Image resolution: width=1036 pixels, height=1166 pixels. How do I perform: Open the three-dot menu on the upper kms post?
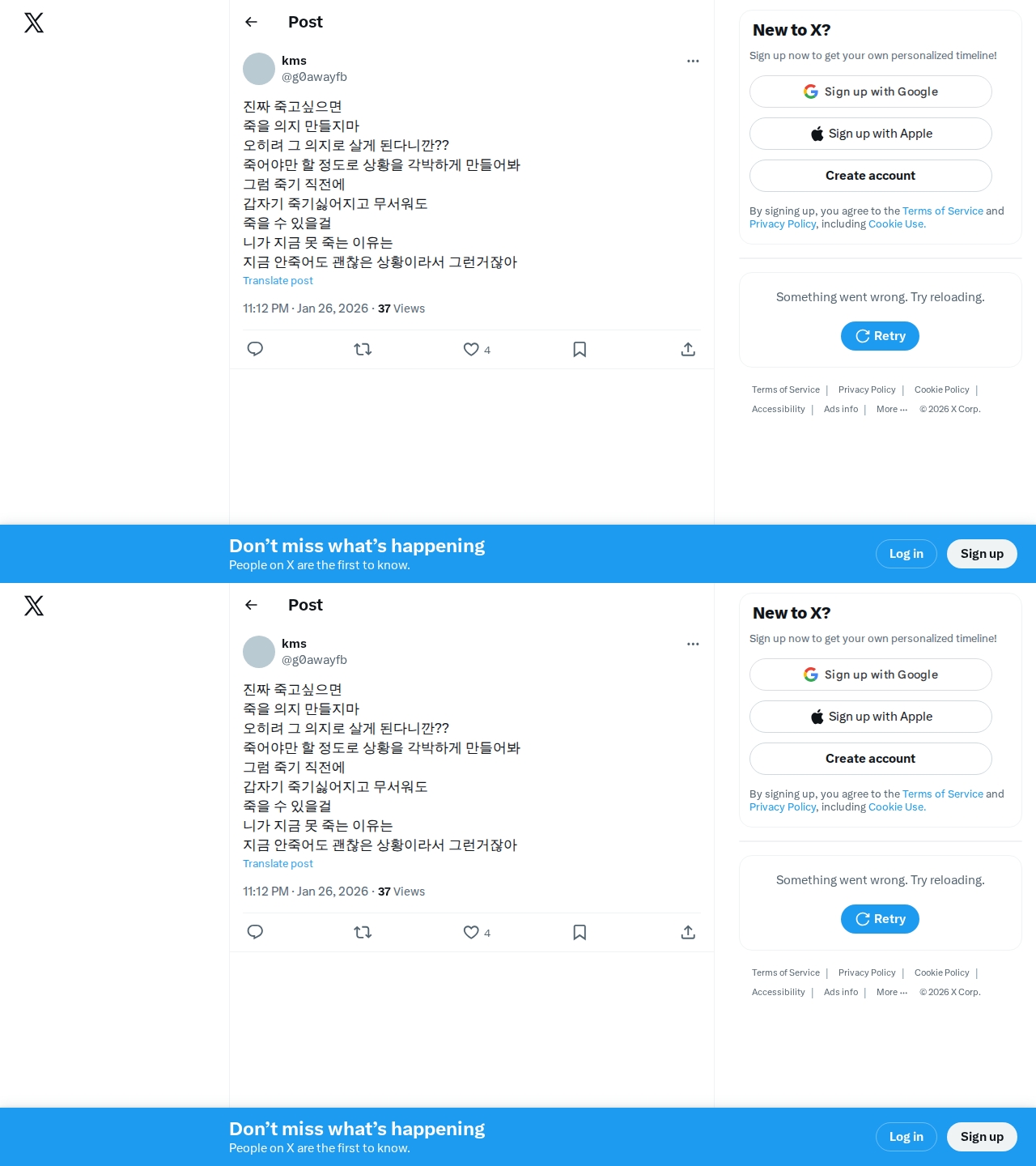point(693,61)
